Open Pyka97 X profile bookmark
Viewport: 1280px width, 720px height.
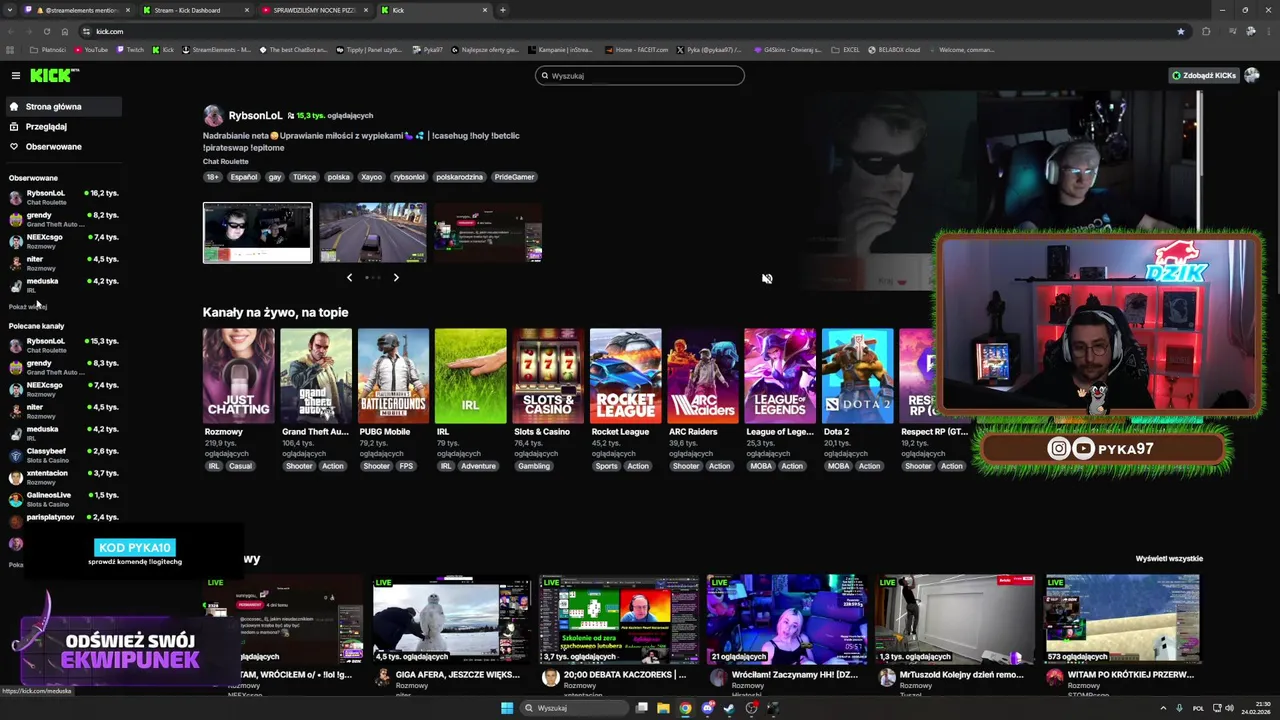(709, 49)
